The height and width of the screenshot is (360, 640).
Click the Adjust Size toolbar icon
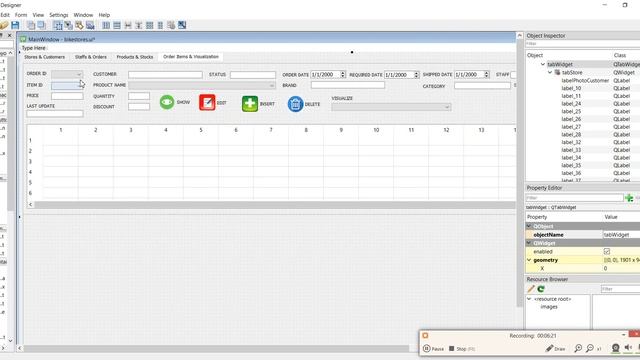[182, 25]
